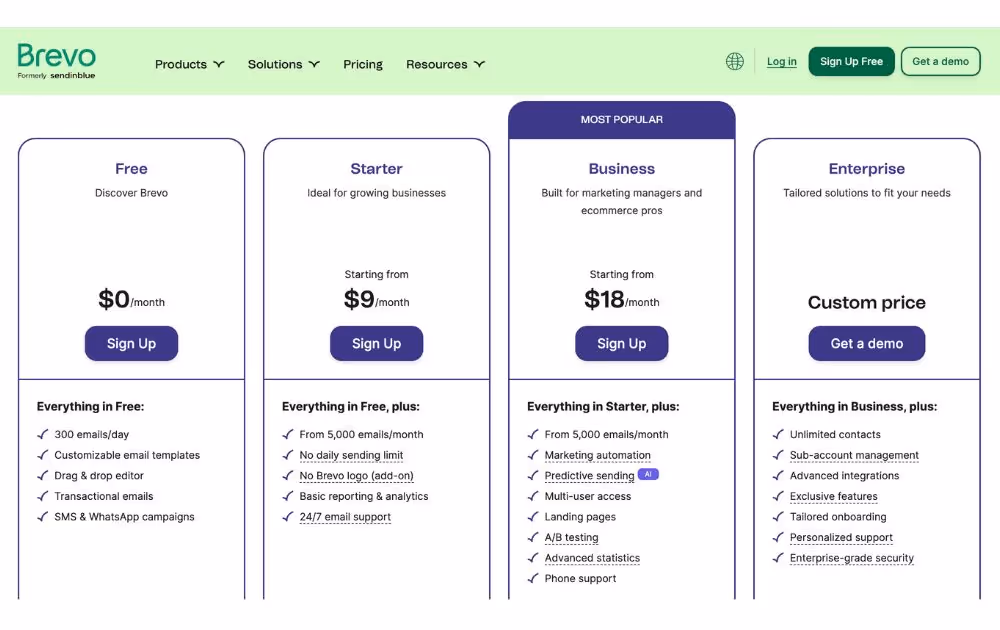Click Get a demo in Enterprise card
1000x630 pixels.
click(x=866, y=344)
